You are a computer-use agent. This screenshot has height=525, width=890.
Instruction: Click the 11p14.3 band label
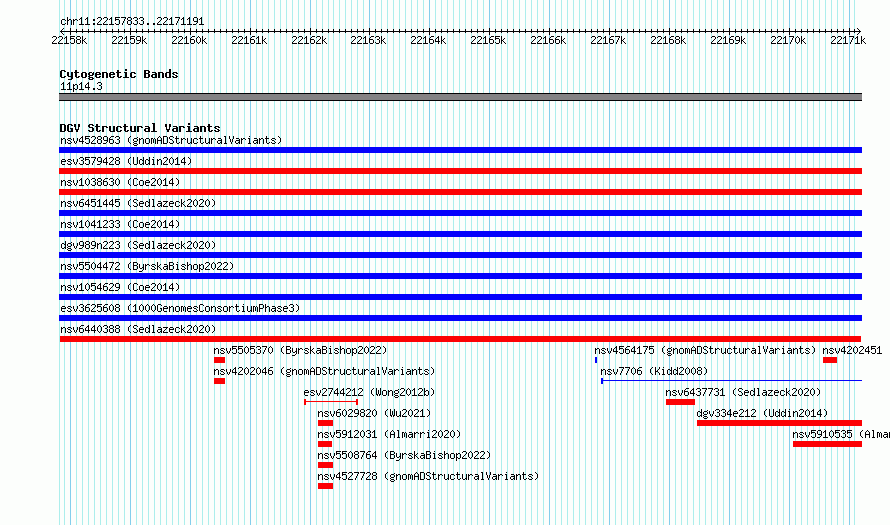pyautogui.click(x=81, y=86)
